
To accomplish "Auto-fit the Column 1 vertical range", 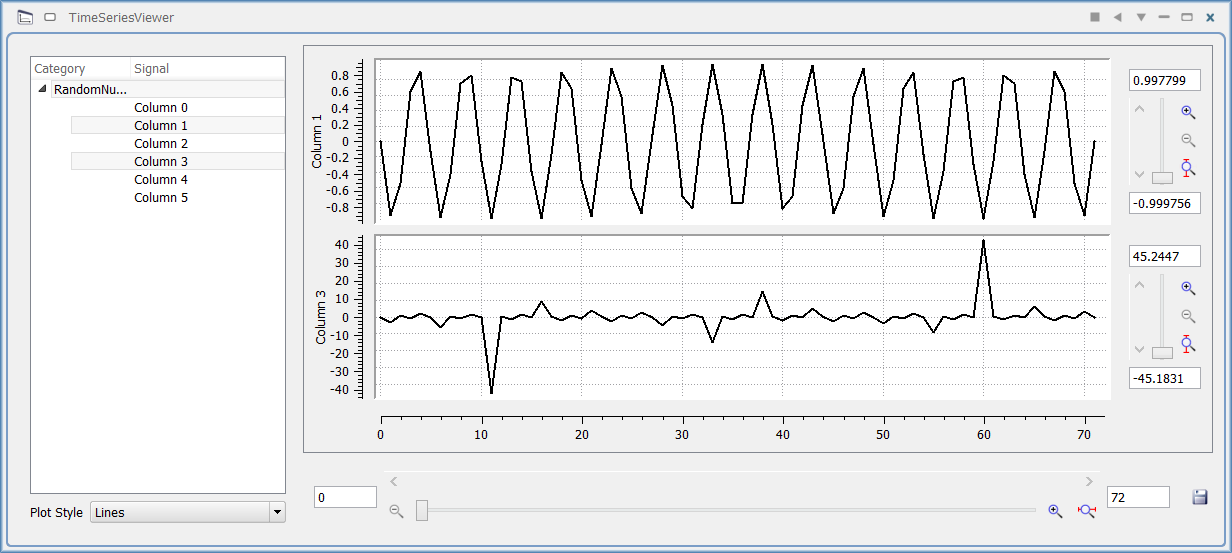I will tap(1188, 168).
